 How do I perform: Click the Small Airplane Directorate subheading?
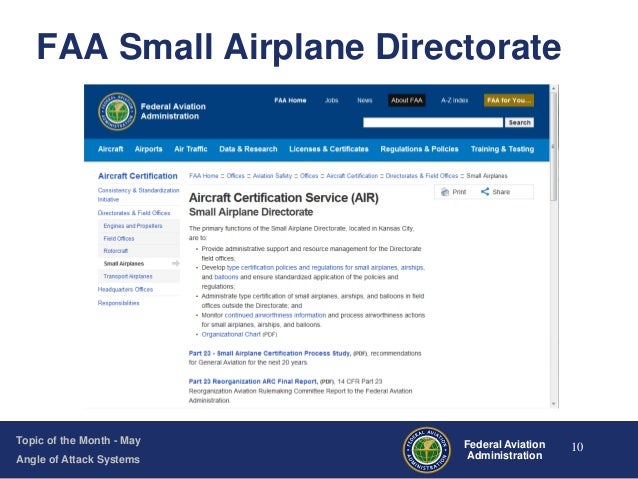(x=251, y=212)
